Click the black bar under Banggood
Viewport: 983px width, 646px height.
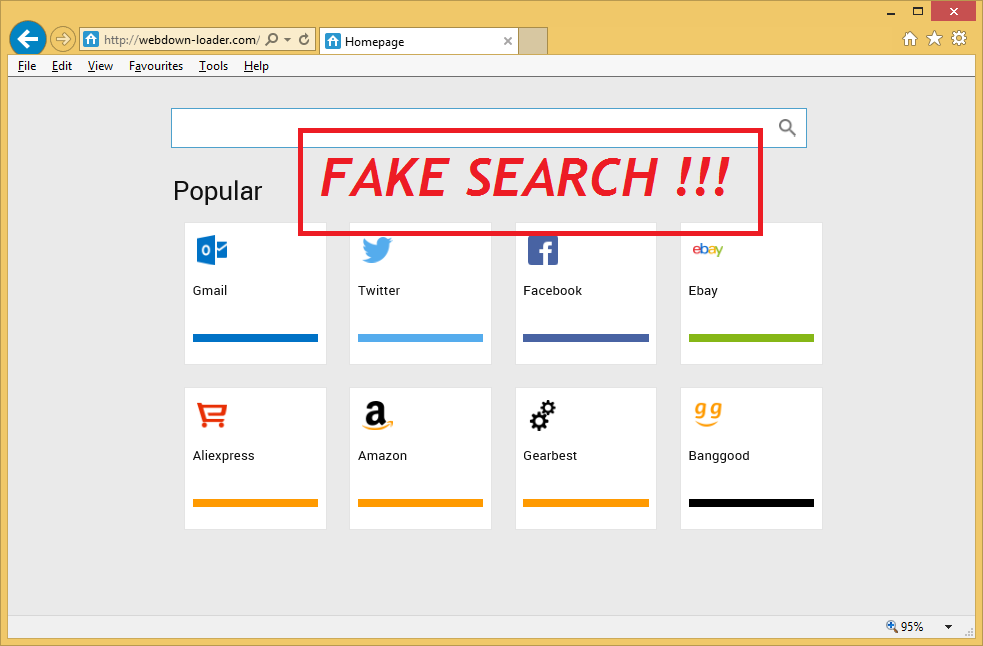pyautogui.click(x=751, y=503)
